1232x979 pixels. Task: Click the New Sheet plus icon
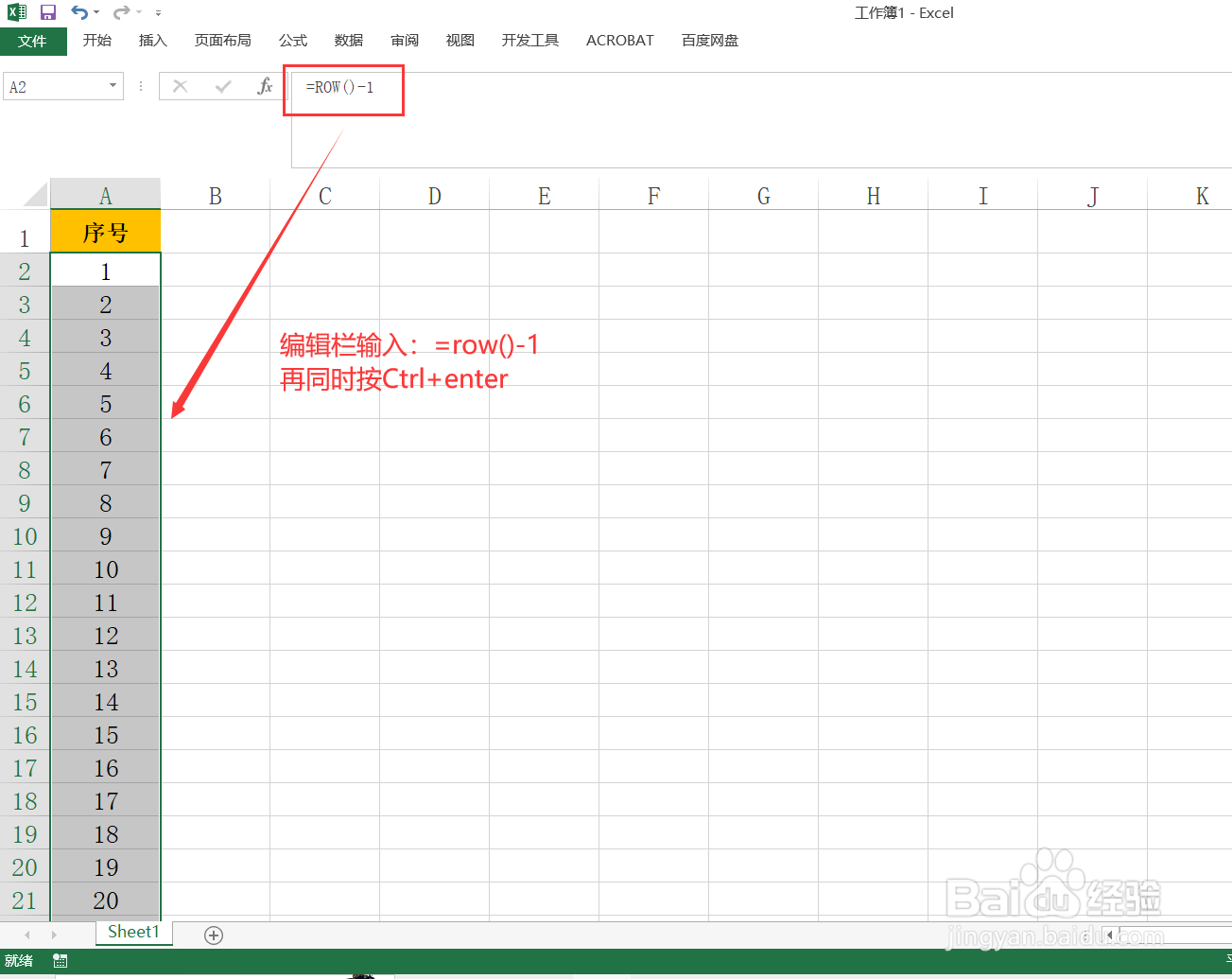coord(214,935)
